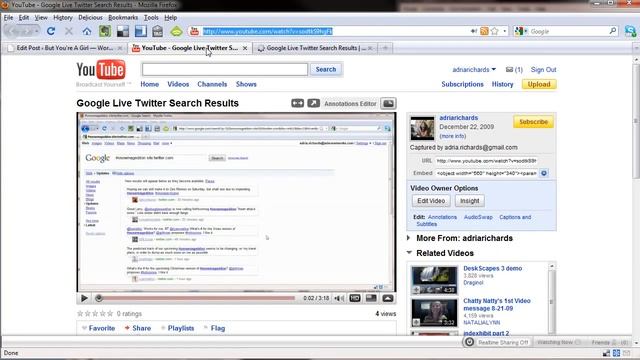Screen dimensions: 640x360
Task: Reload the page with the refresh icon
Action: click(x=51, y=31)
